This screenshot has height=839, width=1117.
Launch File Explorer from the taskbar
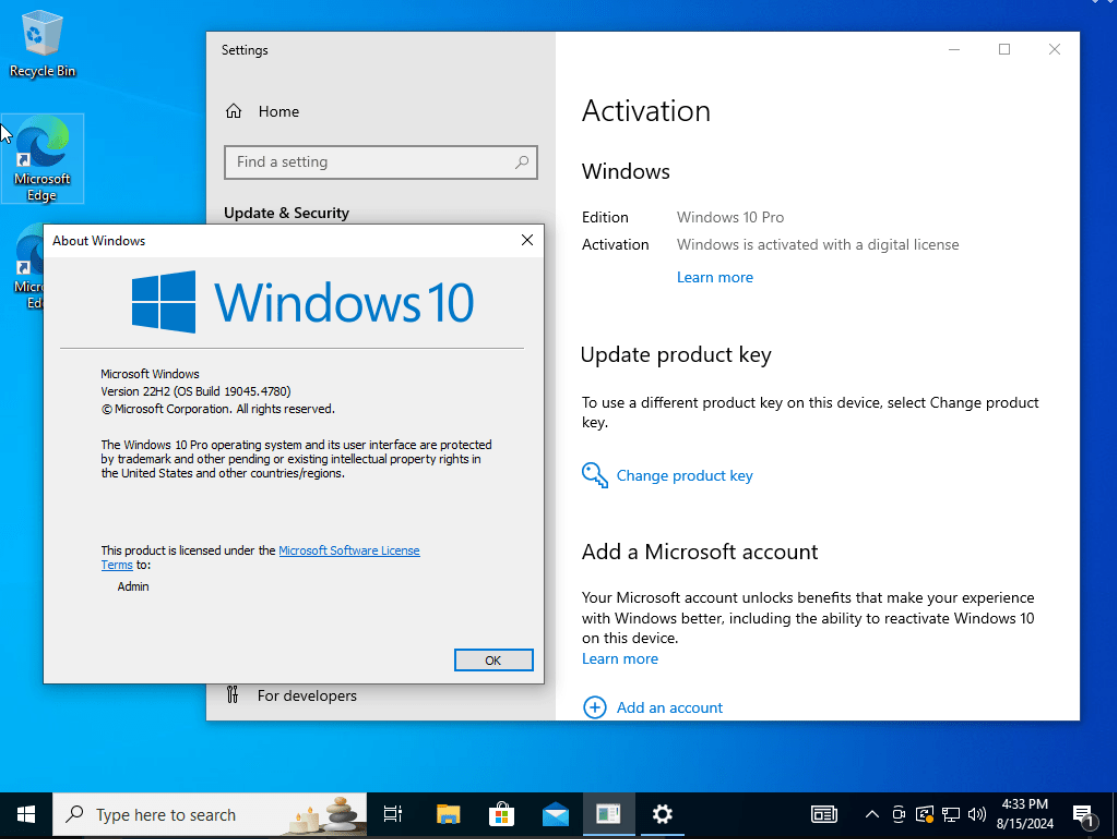pos(448,815)
